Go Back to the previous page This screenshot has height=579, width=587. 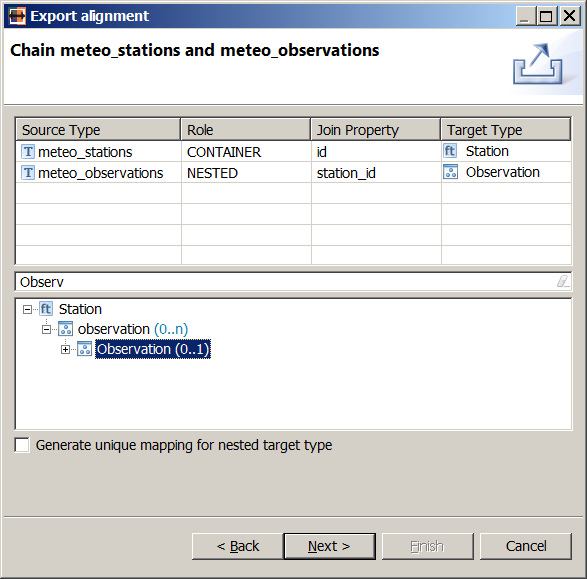(238, 546)
